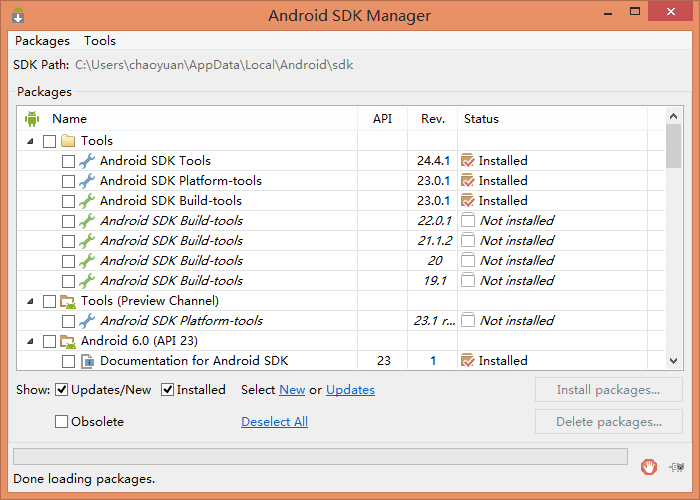The width and height of the screenshot is (700, 500).
Task: Enable the Obsolete show filter
Action: (x=61, y=421)
